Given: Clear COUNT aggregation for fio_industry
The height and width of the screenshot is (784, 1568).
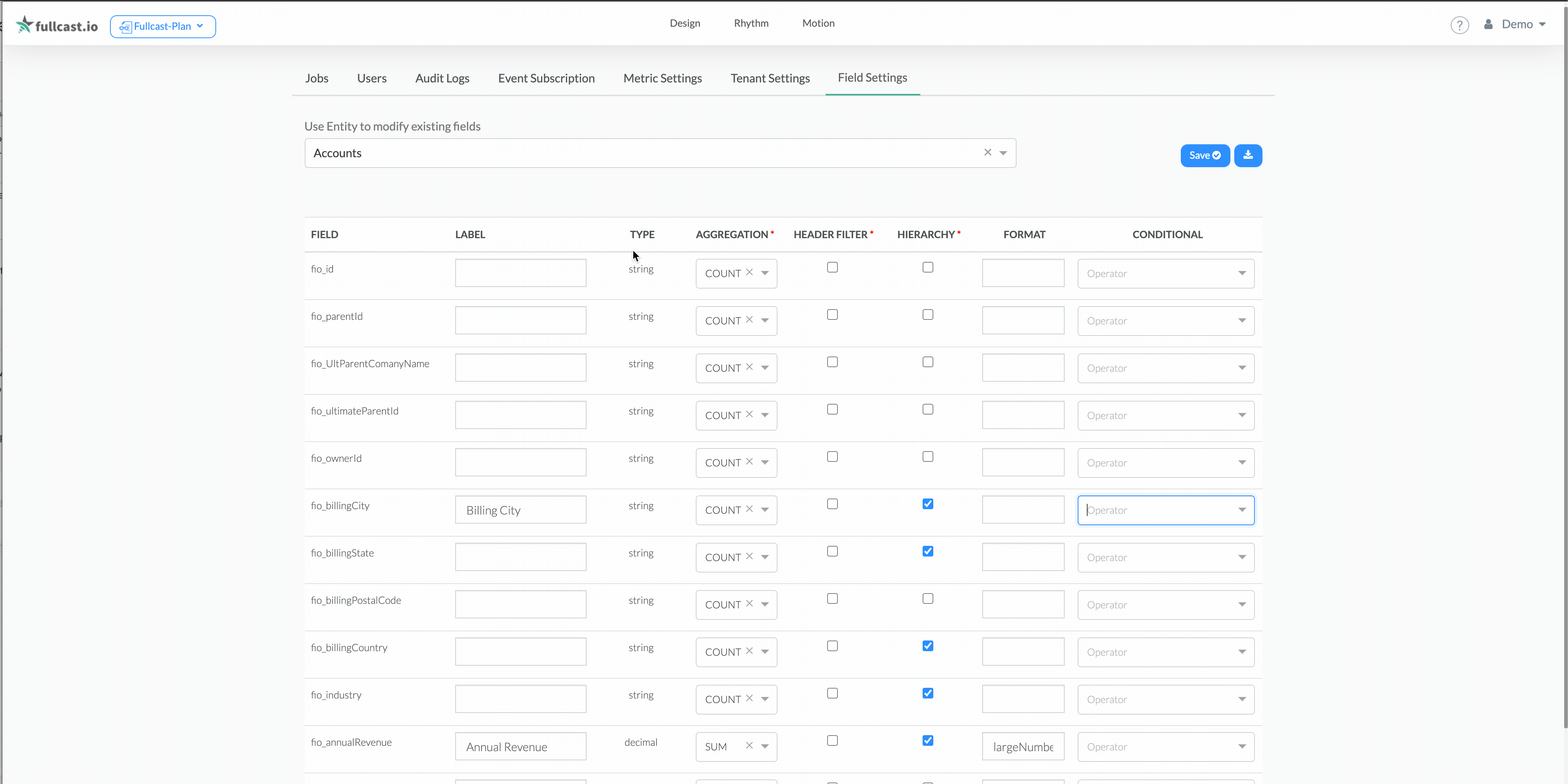Looking at the screenshot, I should [749, 699].
